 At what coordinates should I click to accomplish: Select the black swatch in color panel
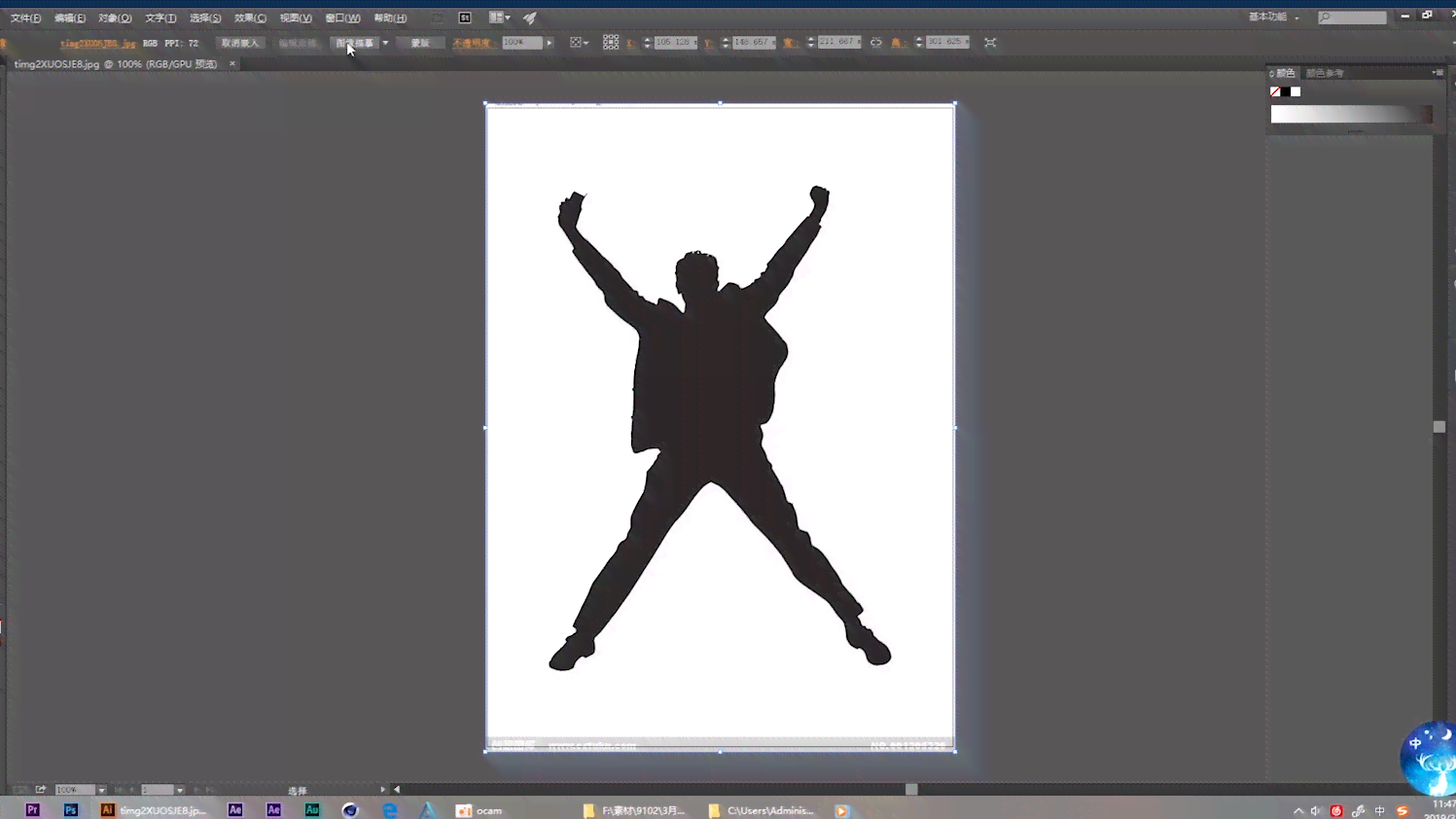(1286, 91)
